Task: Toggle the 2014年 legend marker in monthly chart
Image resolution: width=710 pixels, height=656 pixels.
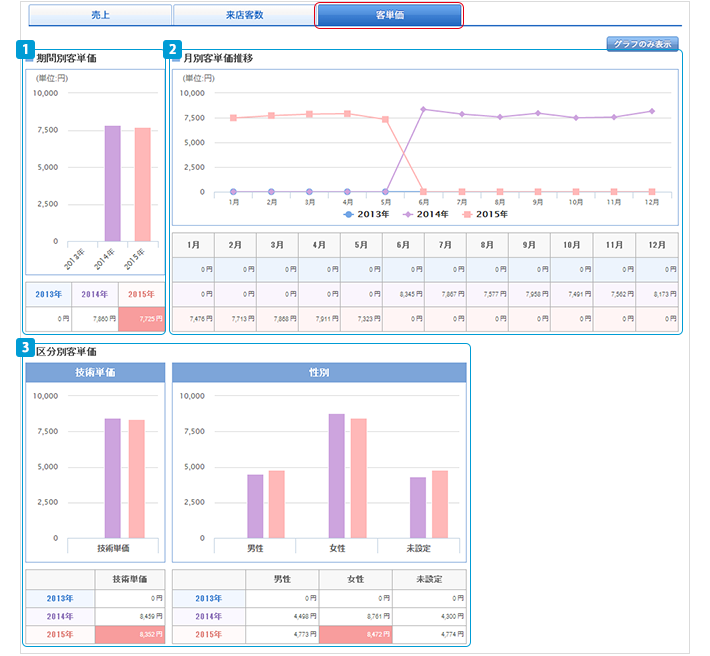Action: (408, 215)
